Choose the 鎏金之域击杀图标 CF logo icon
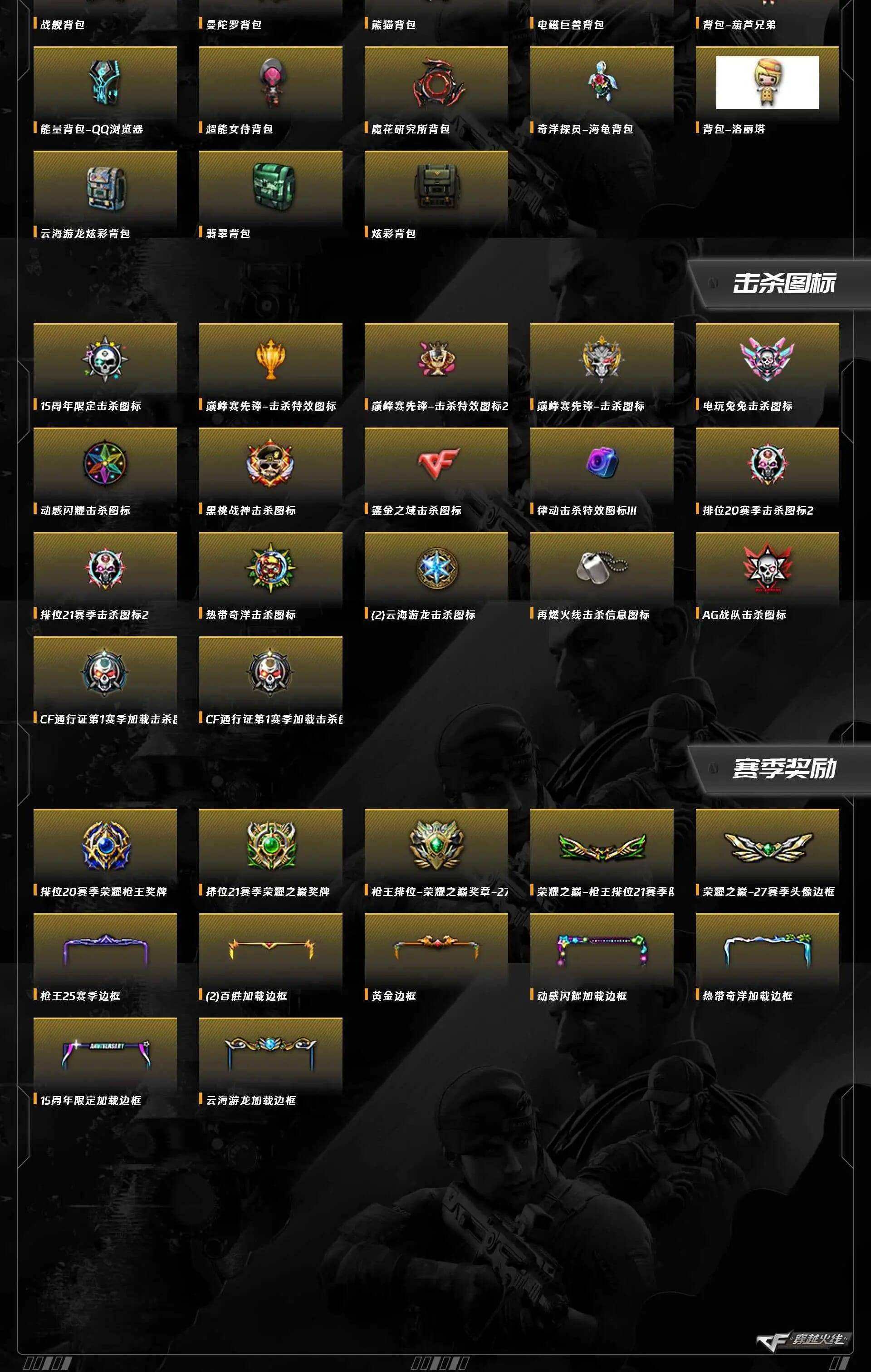Screen dimensions: 871x1372 (x=436, y=463)
